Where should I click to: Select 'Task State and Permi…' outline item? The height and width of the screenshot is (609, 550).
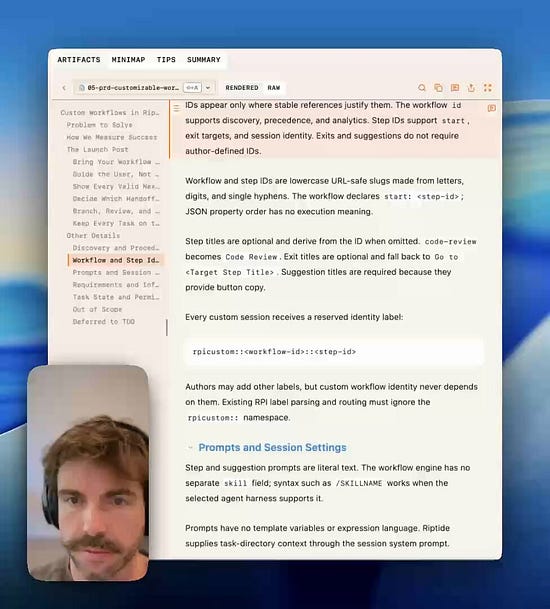click(116, 297)
